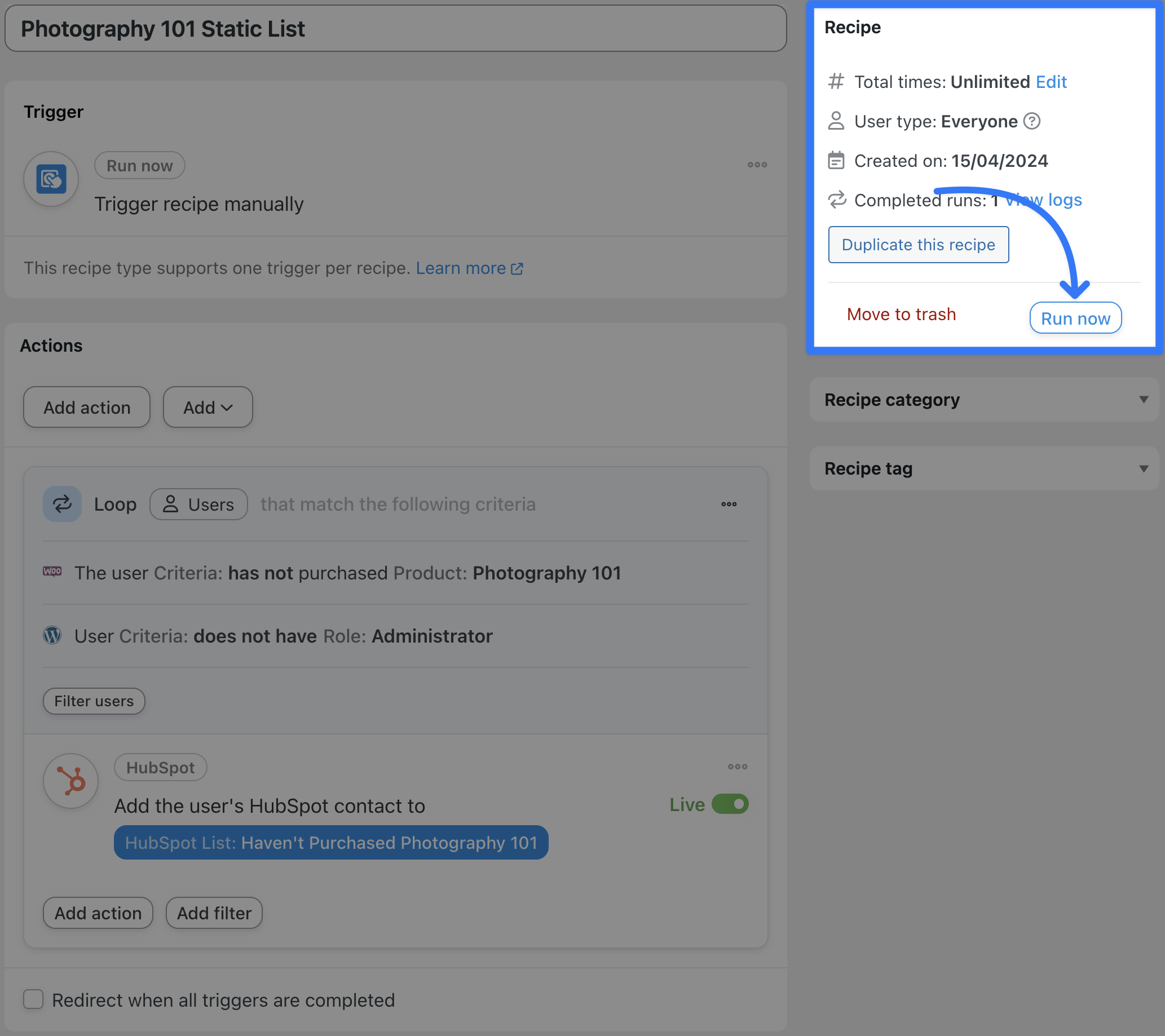
Task: Click the HubSpot List token field
Action: [330, 842]
